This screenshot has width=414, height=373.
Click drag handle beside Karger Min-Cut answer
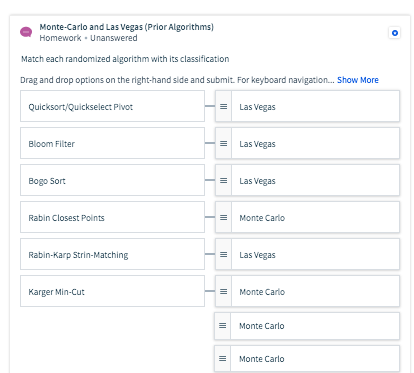pos(223,292)
